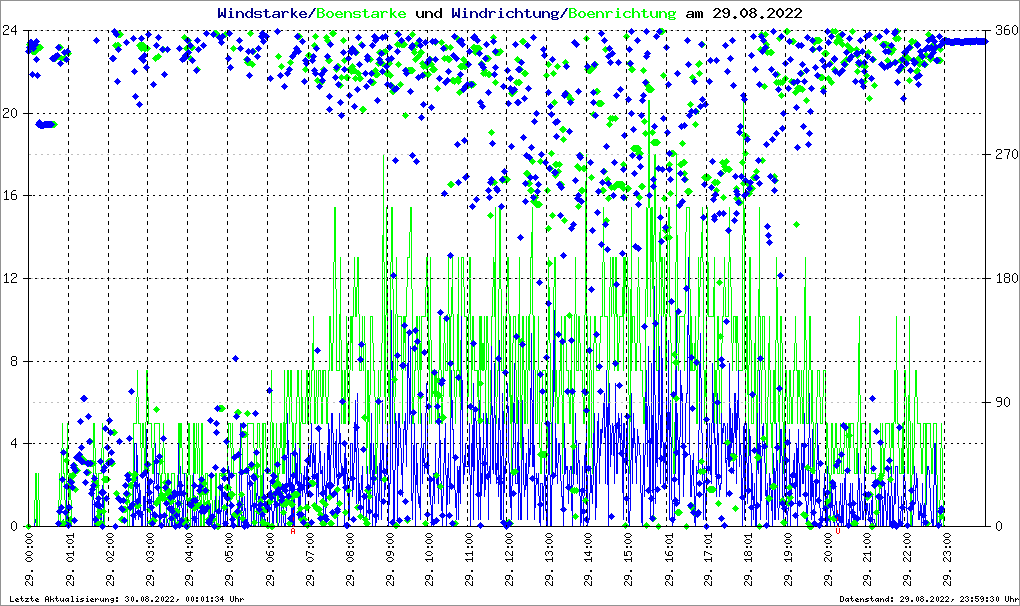The image size is (1020, 606).
Task: Click the "29. 09:00" time axis label
Action: coord(389,560)
